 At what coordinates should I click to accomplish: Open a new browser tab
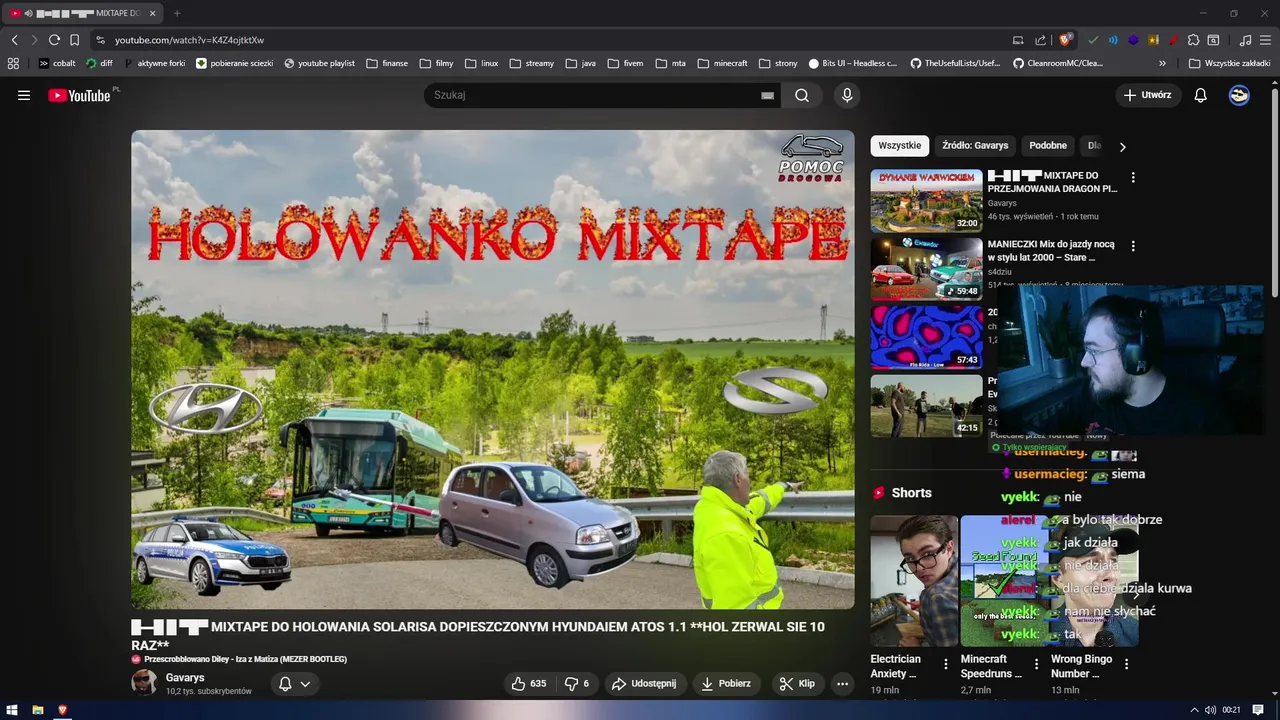coord(177,13)
